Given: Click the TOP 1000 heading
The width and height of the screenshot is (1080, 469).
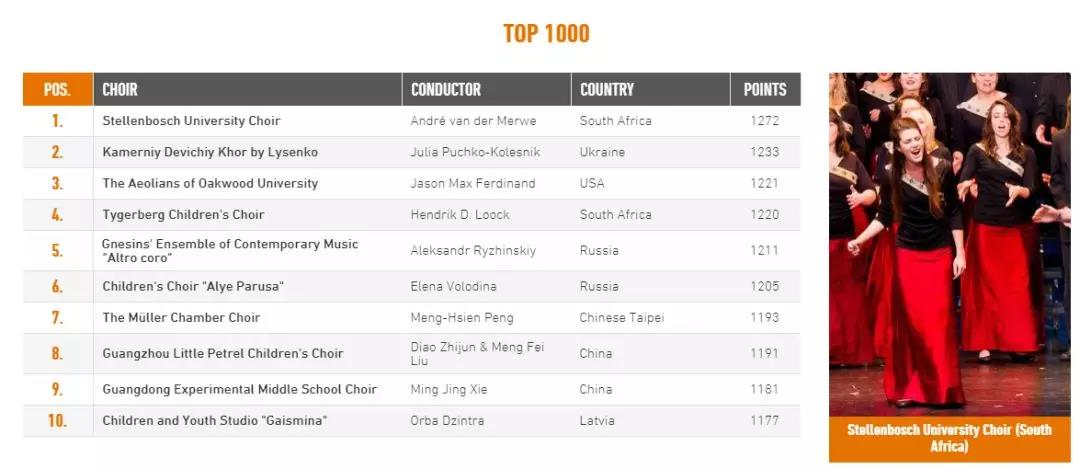Looking at the screenshot, I should click(546, 33).
